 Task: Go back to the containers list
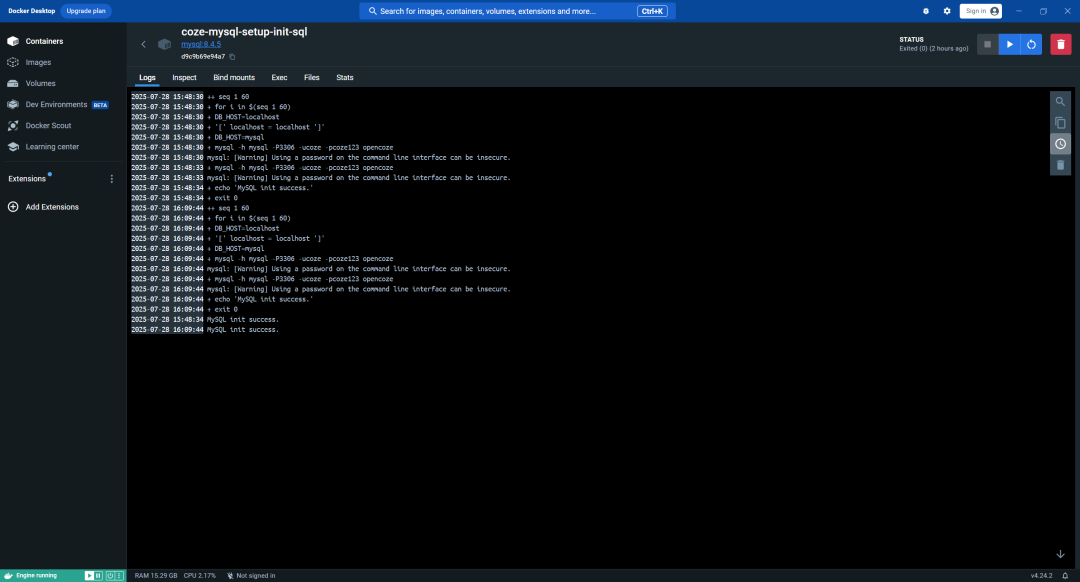click(143, 45)
